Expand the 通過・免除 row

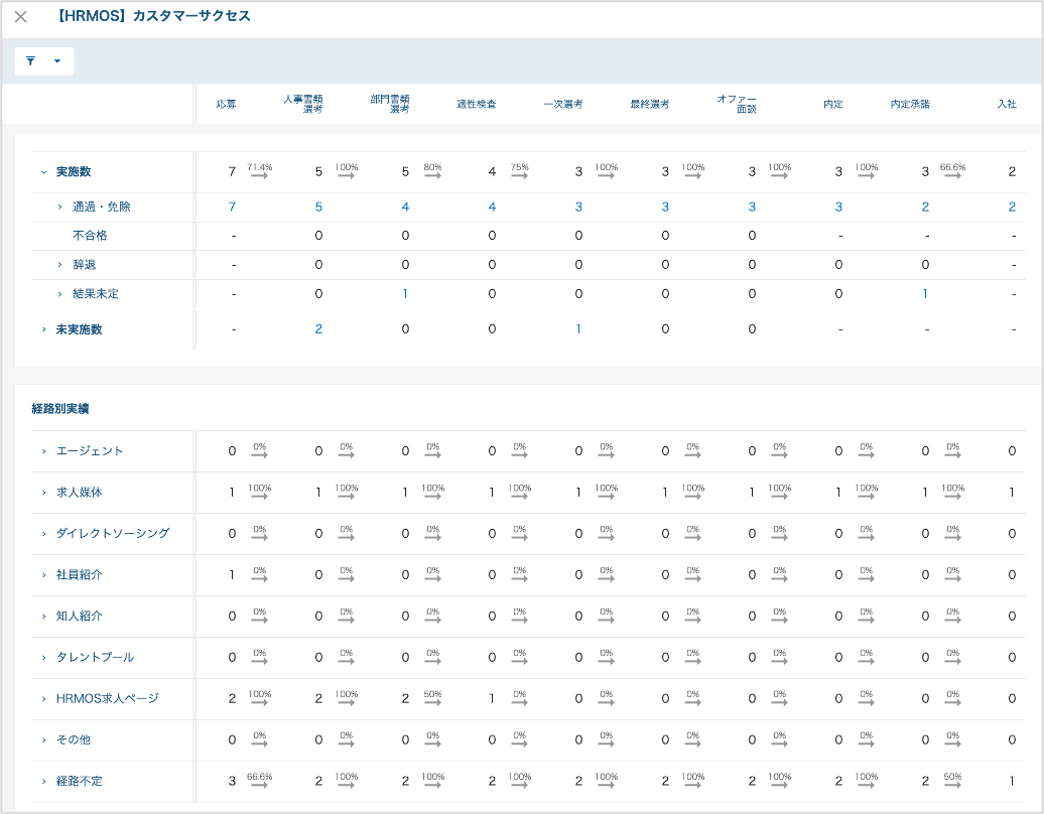pyautogui.click(x=60, y=207)
